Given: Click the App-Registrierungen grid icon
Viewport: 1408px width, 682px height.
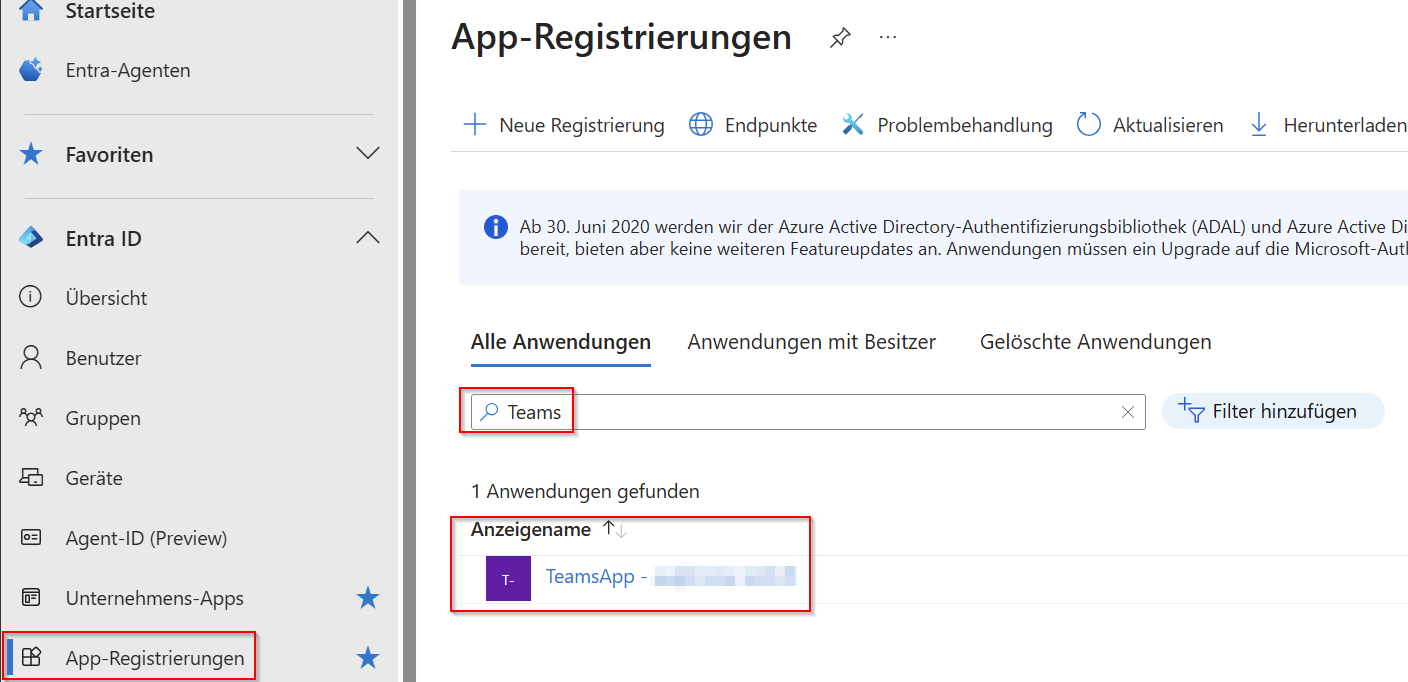Looking at the screenshot, I should coord(31,657).
